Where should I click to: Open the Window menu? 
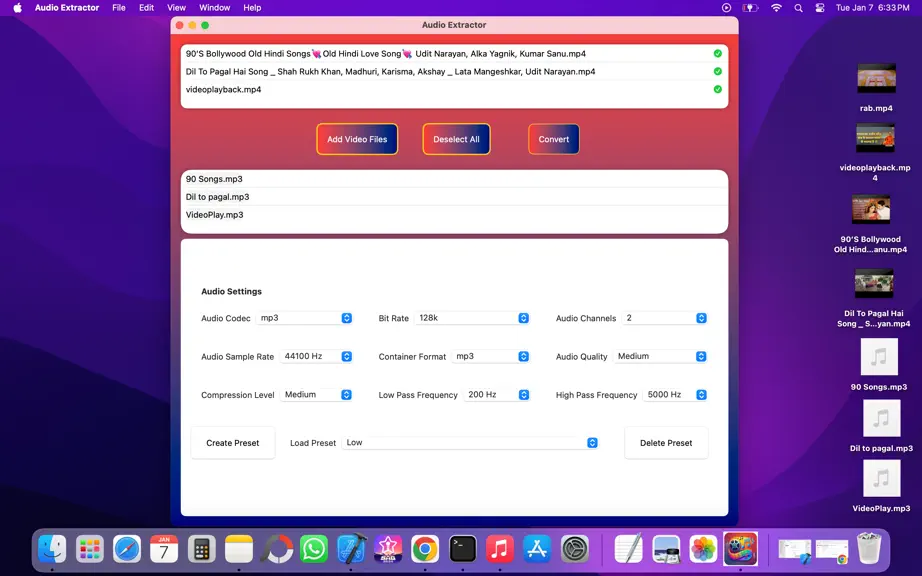214,8
